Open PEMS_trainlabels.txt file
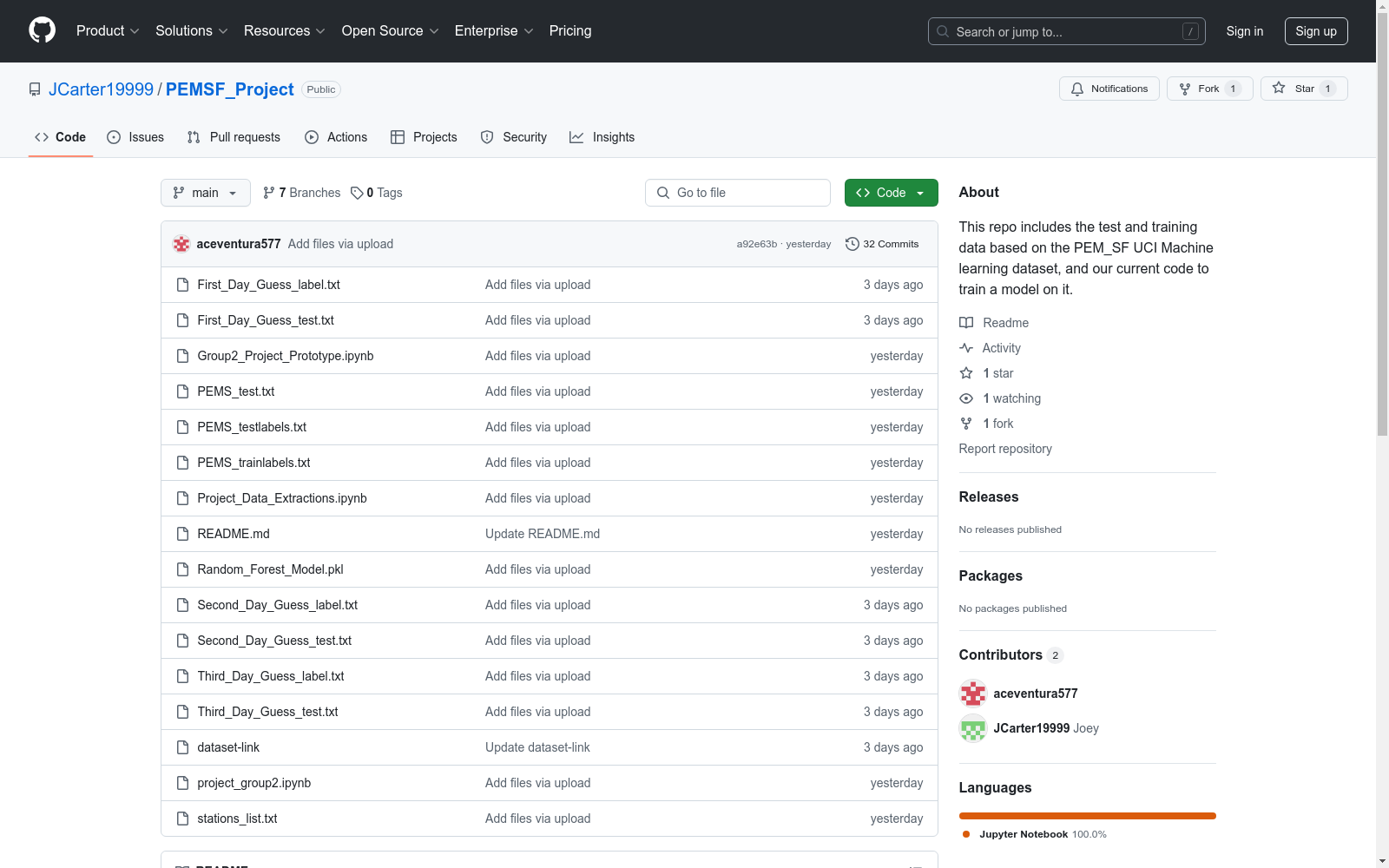The height and width of the screenshot is (868, 1389). click(253, 463)
